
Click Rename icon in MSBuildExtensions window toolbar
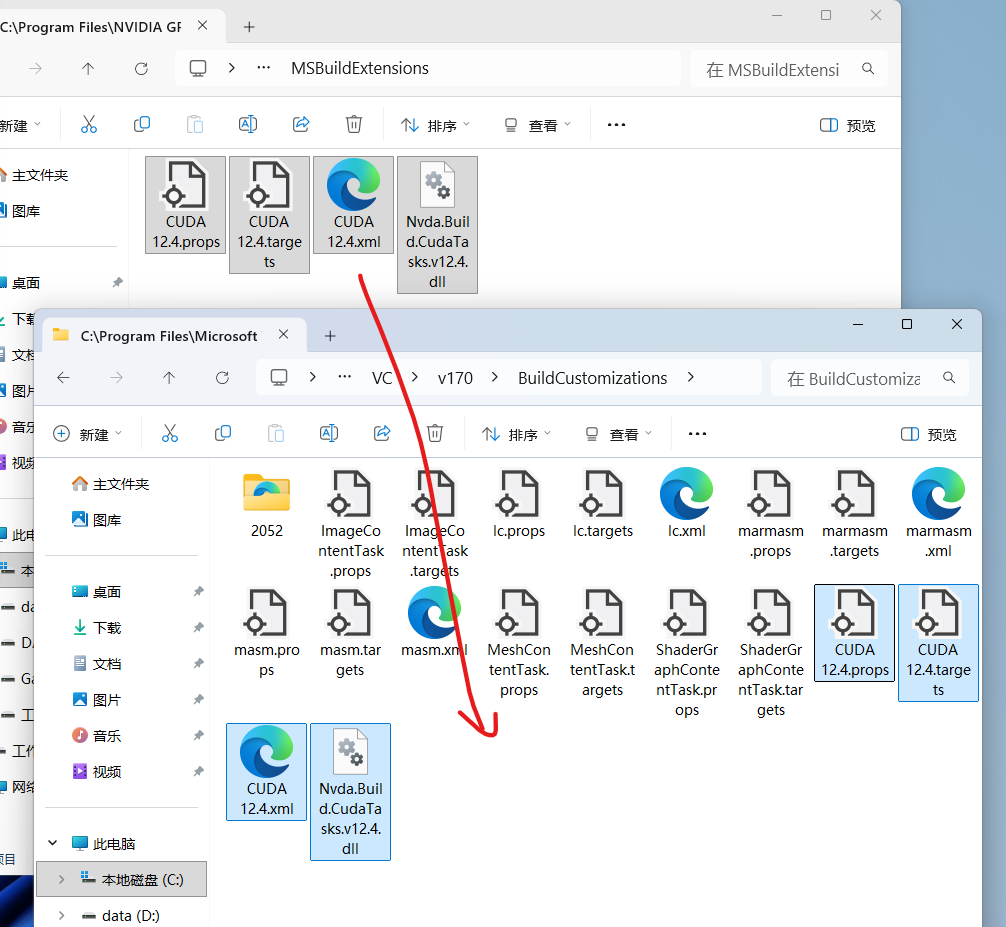point(248,124)
